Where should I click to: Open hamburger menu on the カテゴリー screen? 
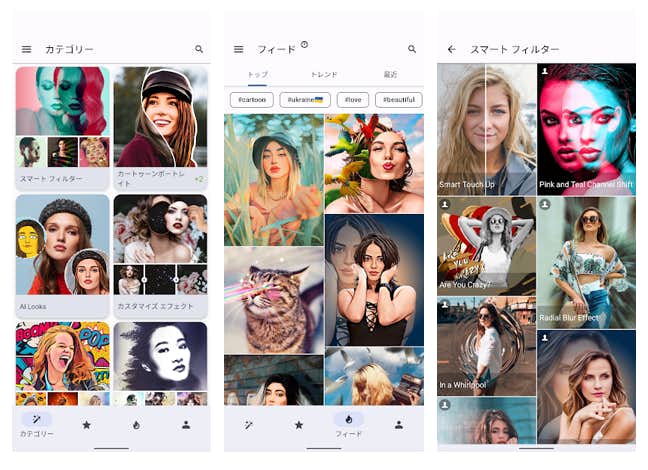point(27,49)
